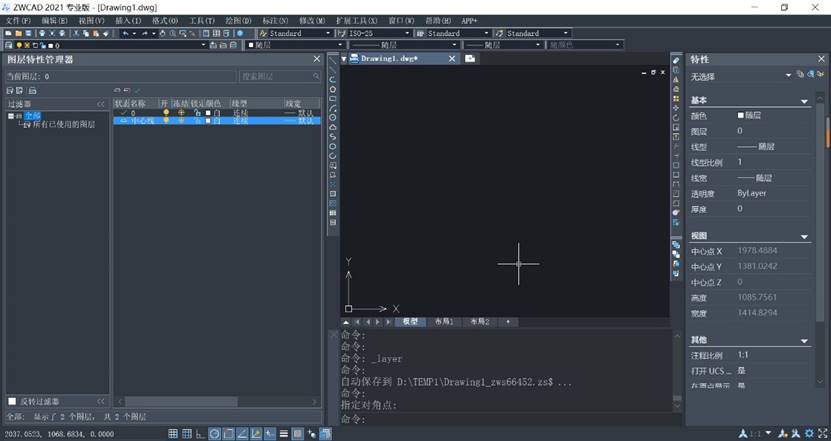Click the Eraser tool in modify toolbar
Image resolution: width=831 pixels, height=441 pixels.
pos(676,61)
